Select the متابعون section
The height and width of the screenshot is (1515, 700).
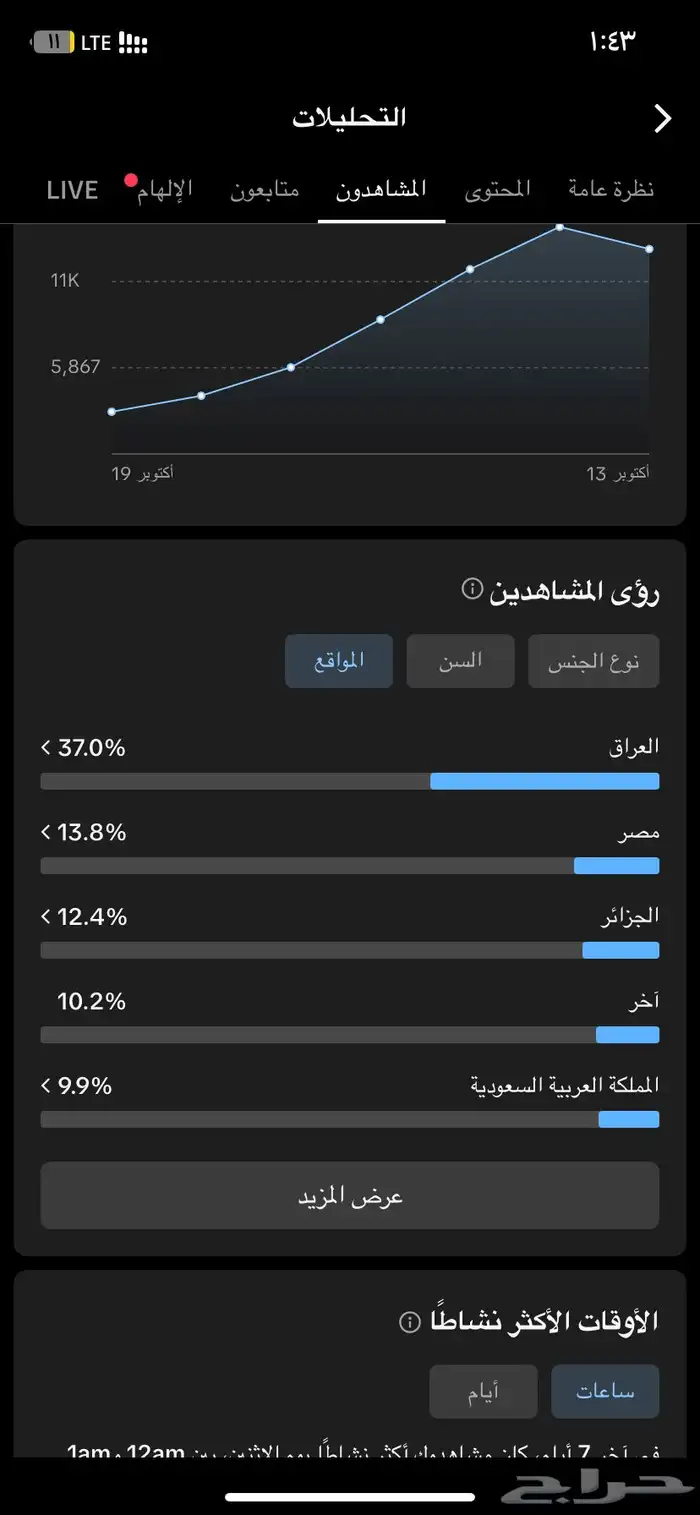(x=264, y=189)
